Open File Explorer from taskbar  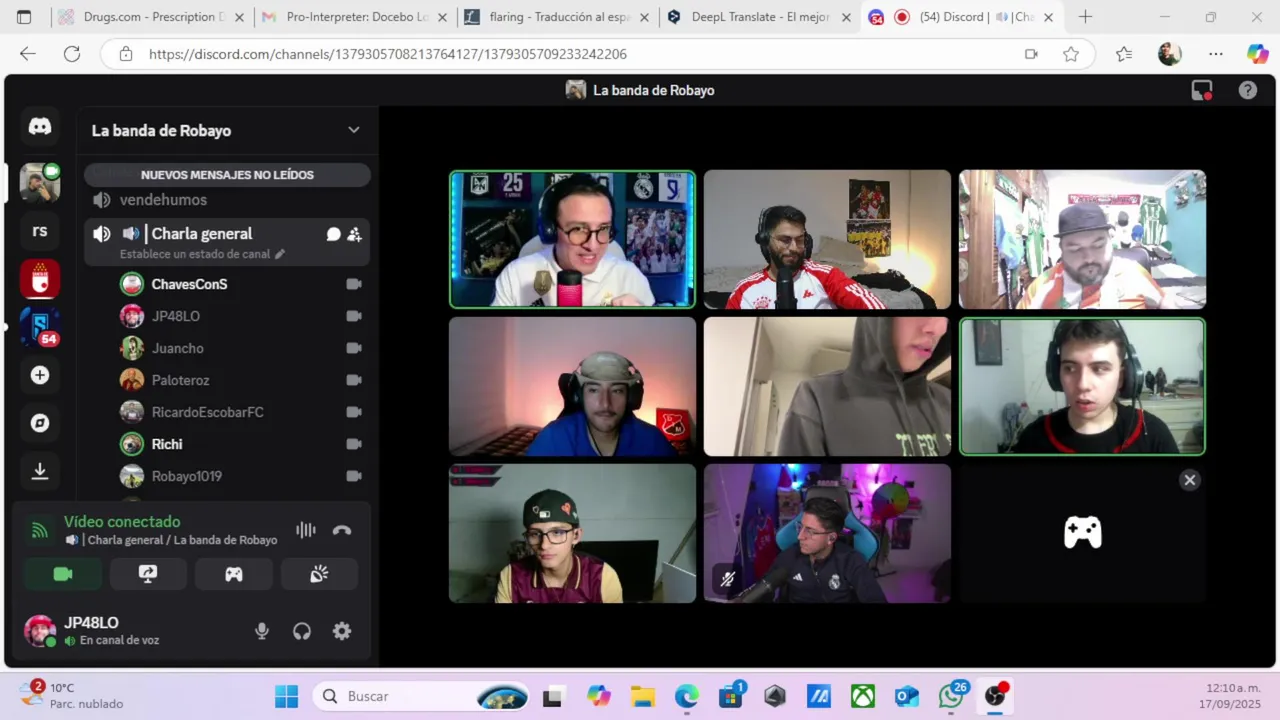pos(642,696)
